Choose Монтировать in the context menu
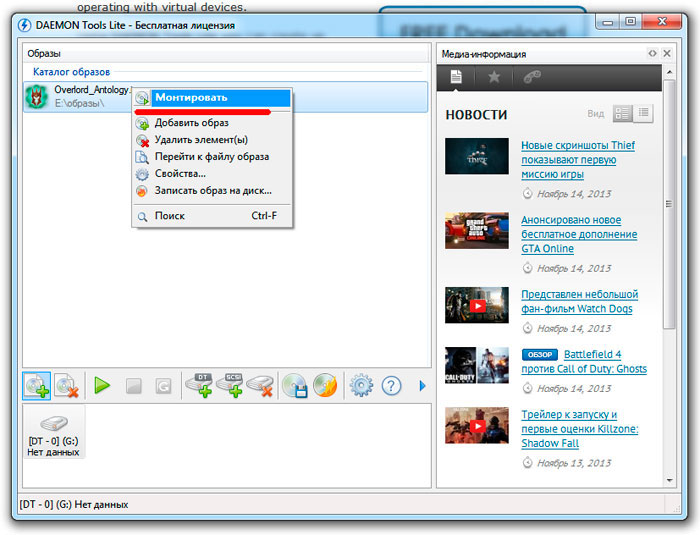The width and height of the screenshot is (700, 535). pyautogui.click(x=212, y=97)
